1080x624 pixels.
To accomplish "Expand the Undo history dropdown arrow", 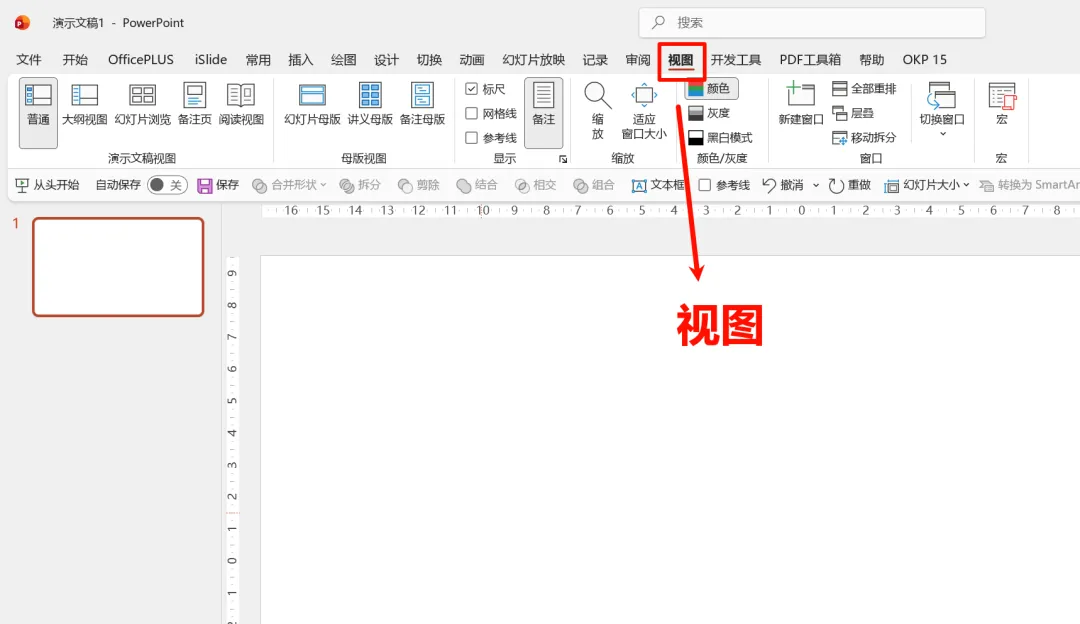I will tap(816, 185).
